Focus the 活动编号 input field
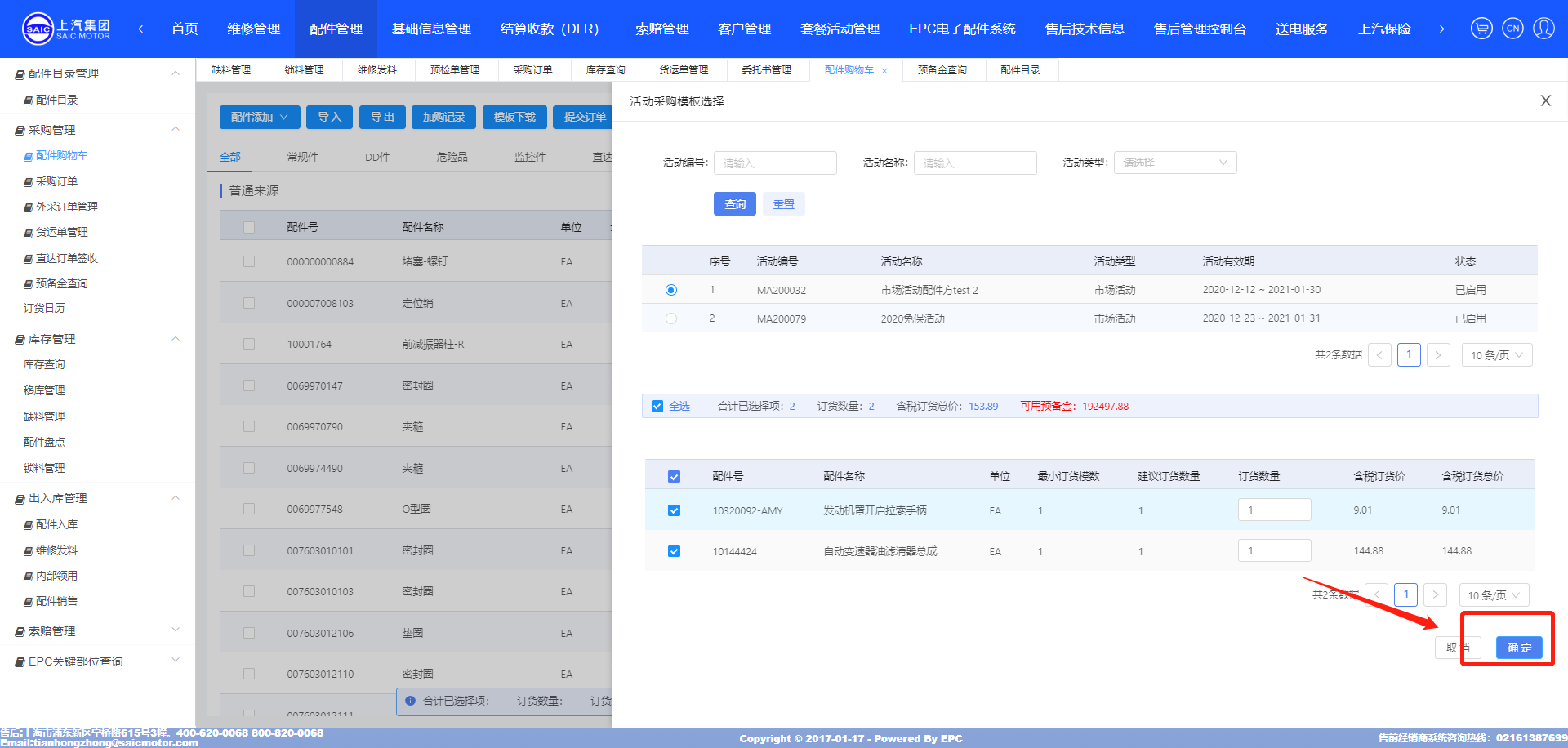The height and width of the screenshot is (748, 1568). [x=775, y=163]
